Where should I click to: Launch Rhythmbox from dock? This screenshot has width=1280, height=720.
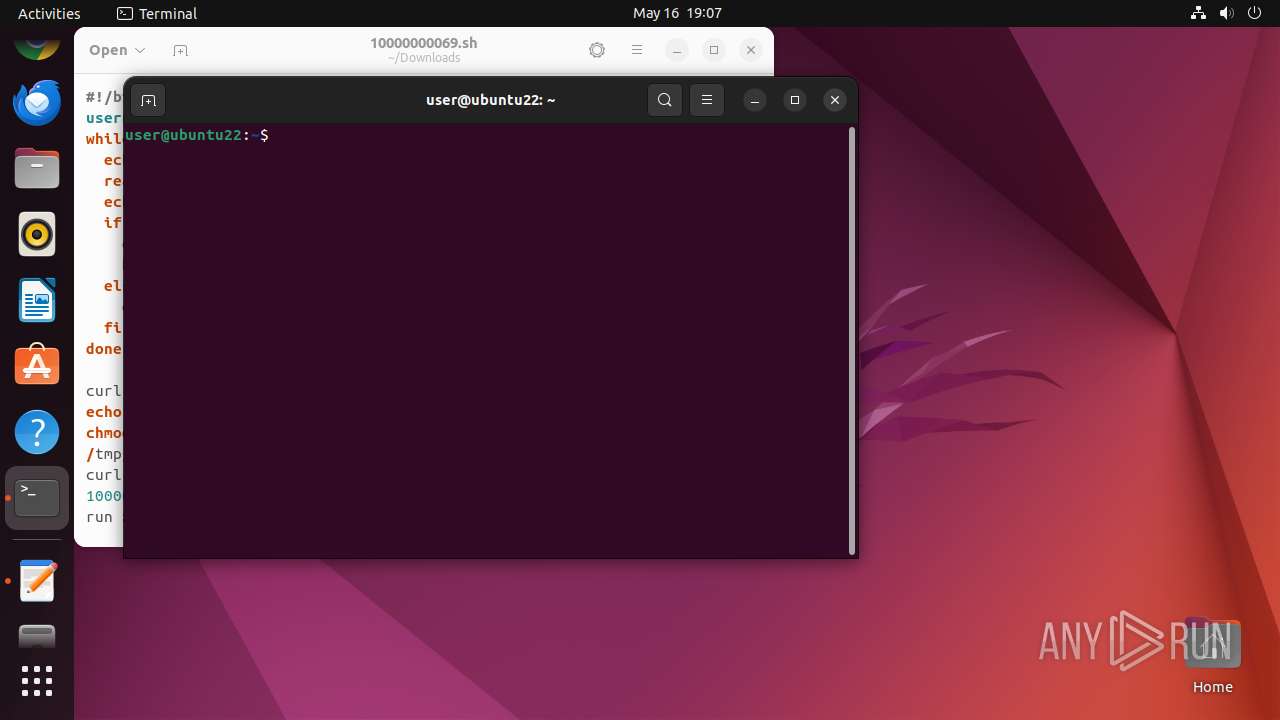(x=37, y=234)
